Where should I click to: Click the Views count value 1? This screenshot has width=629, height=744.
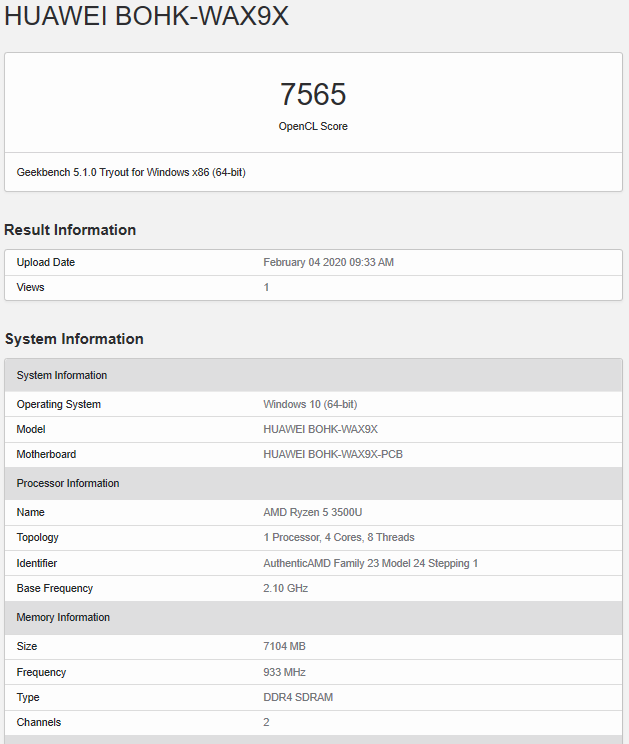pos(266,287)
